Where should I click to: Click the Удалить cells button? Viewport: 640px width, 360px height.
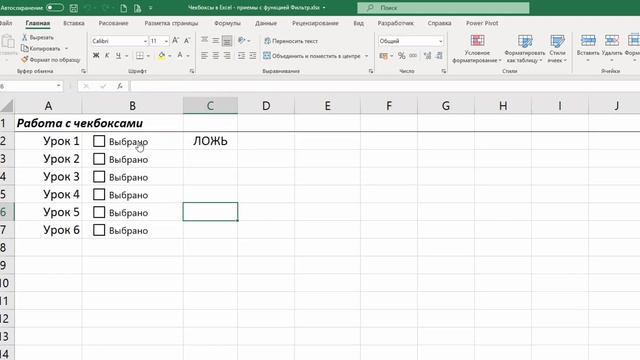click(x=612, y=49)
